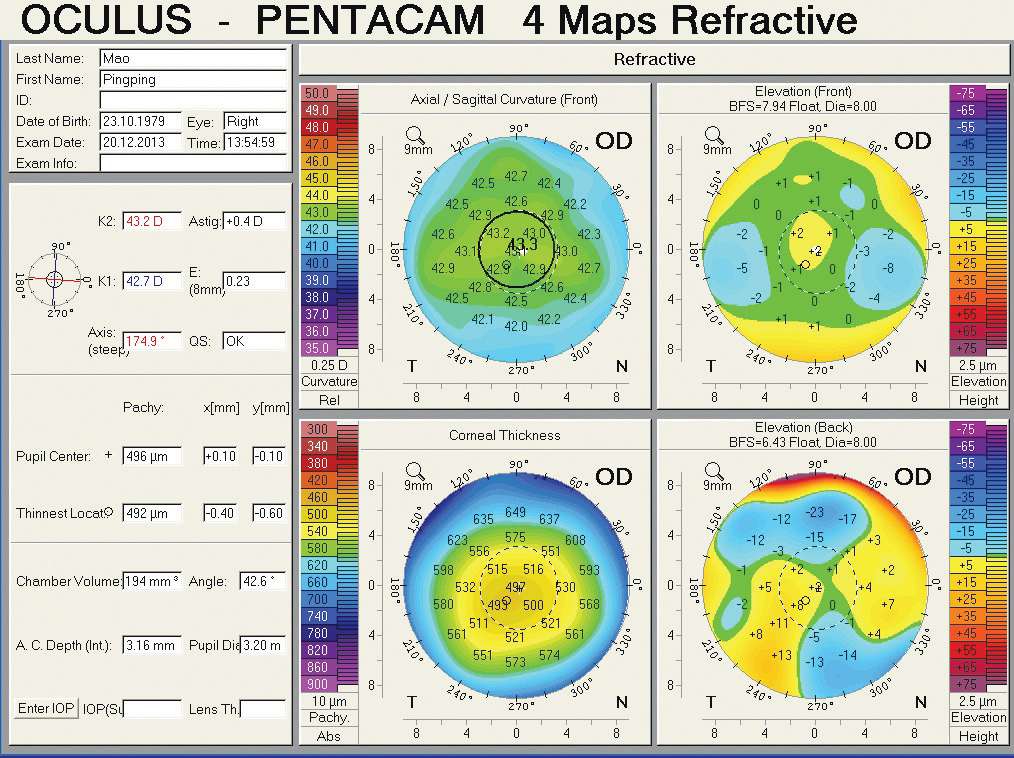Viewport: 1014px width, 758px height.
Task: Select the 300 swatch on pachymetry scale
Action: point(318,429)
